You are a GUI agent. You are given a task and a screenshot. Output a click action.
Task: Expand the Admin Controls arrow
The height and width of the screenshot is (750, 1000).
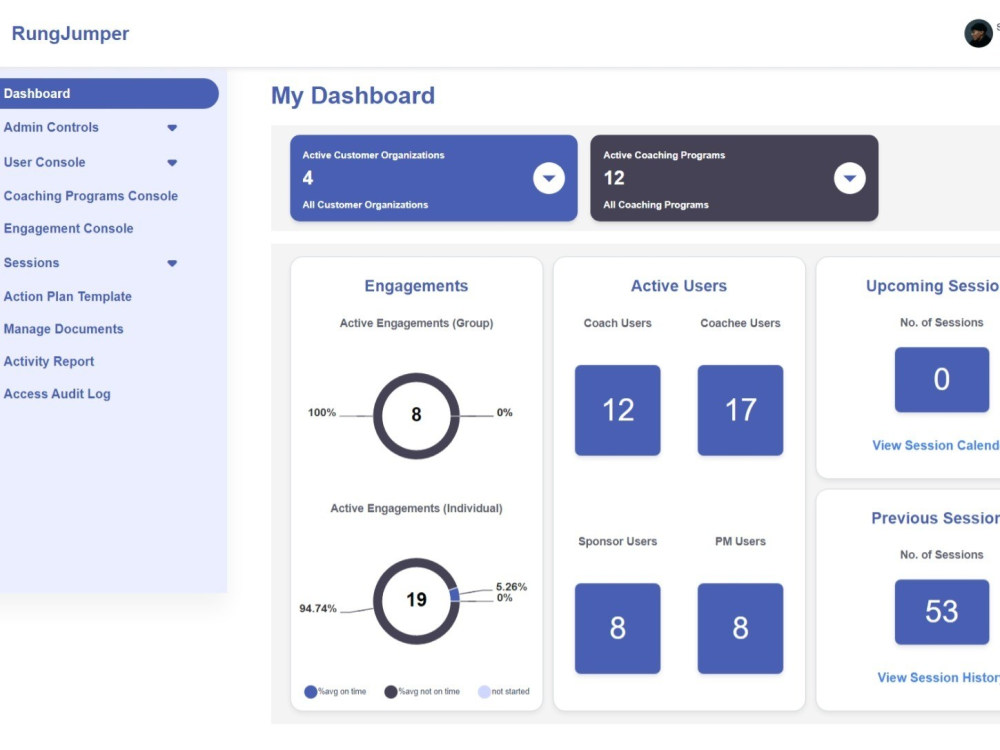tap(172, 128)
